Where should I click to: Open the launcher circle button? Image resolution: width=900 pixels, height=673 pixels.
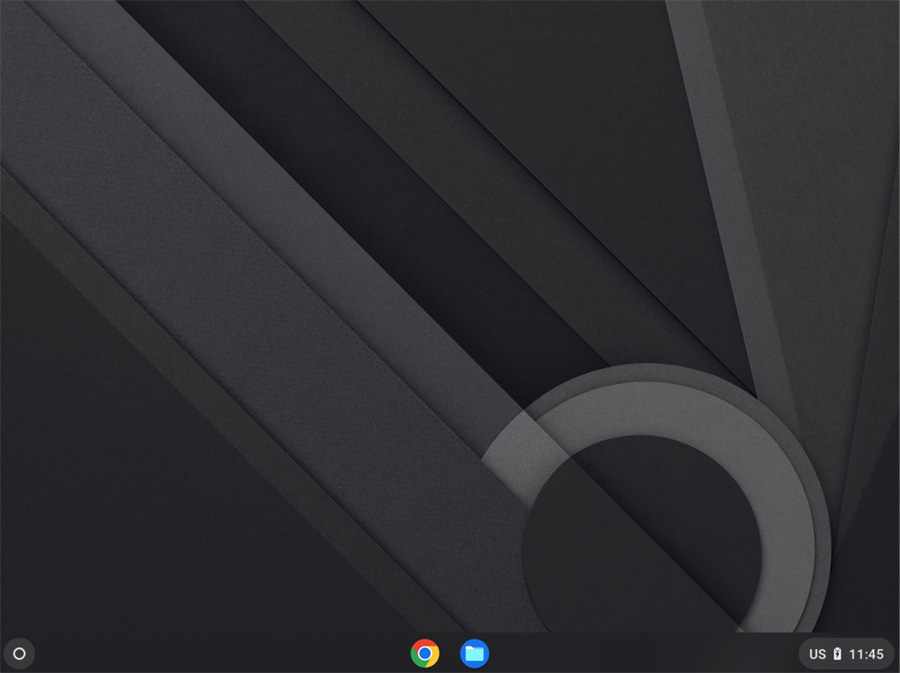(19, 653)
